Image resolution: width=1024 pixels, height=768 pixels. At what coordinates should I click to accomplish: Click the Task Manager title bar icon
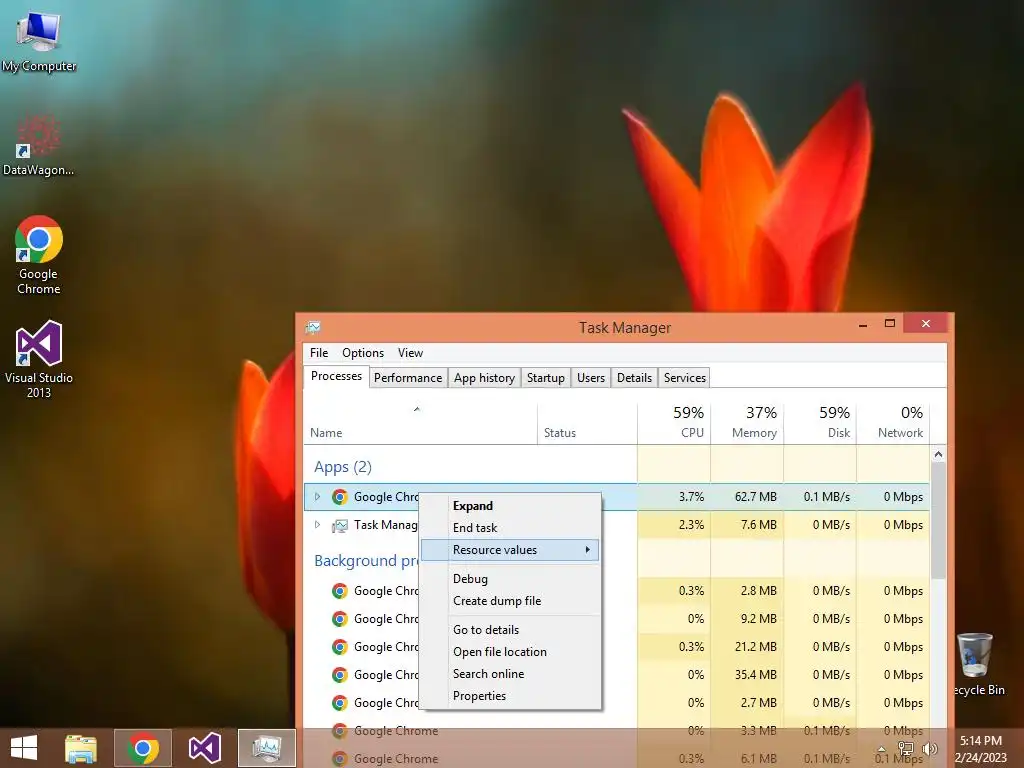(313, 327)
